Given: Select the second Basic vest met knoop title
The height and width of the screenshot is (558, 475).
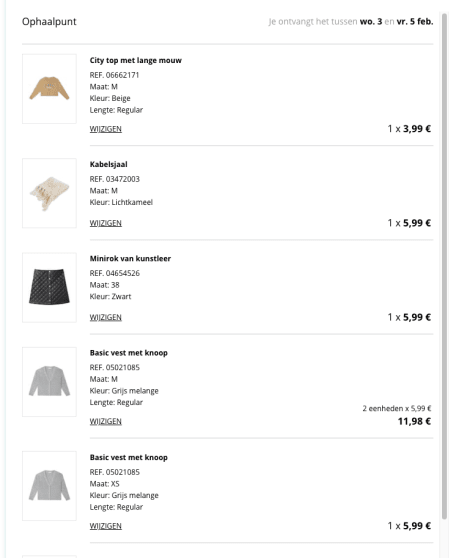Looking at the screenshot, I should tap(129, 458).
